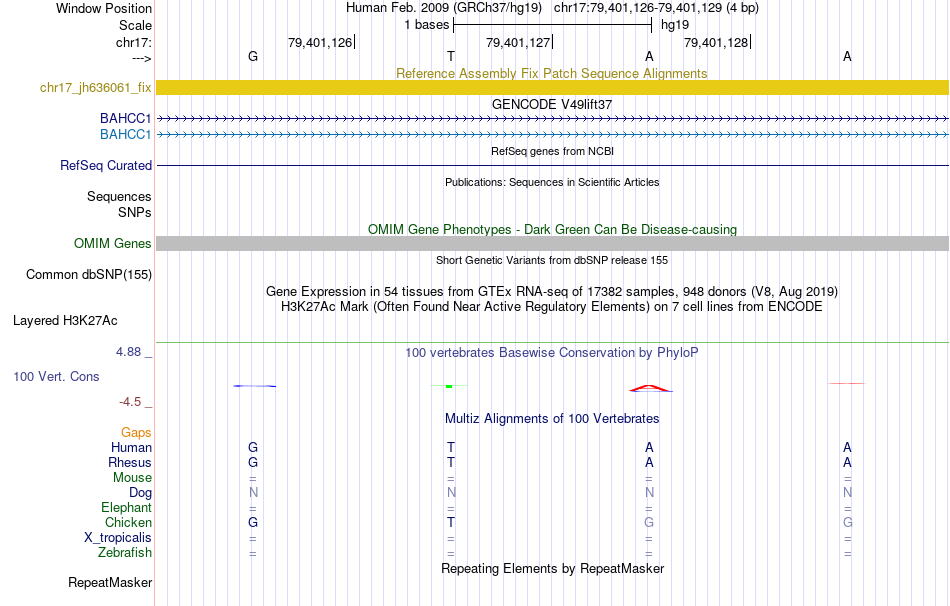The height and width of the screenshot is (606, 950).
Task: Click the Mouse species label
Action: [132, 478]
